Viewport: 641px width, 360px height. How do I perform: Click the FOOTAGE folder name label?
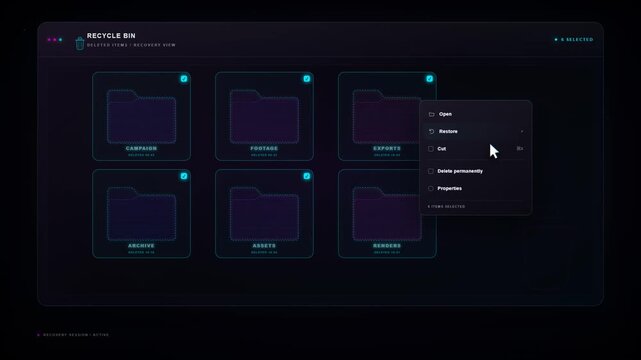pyautogui.click(x=264, y=148)
